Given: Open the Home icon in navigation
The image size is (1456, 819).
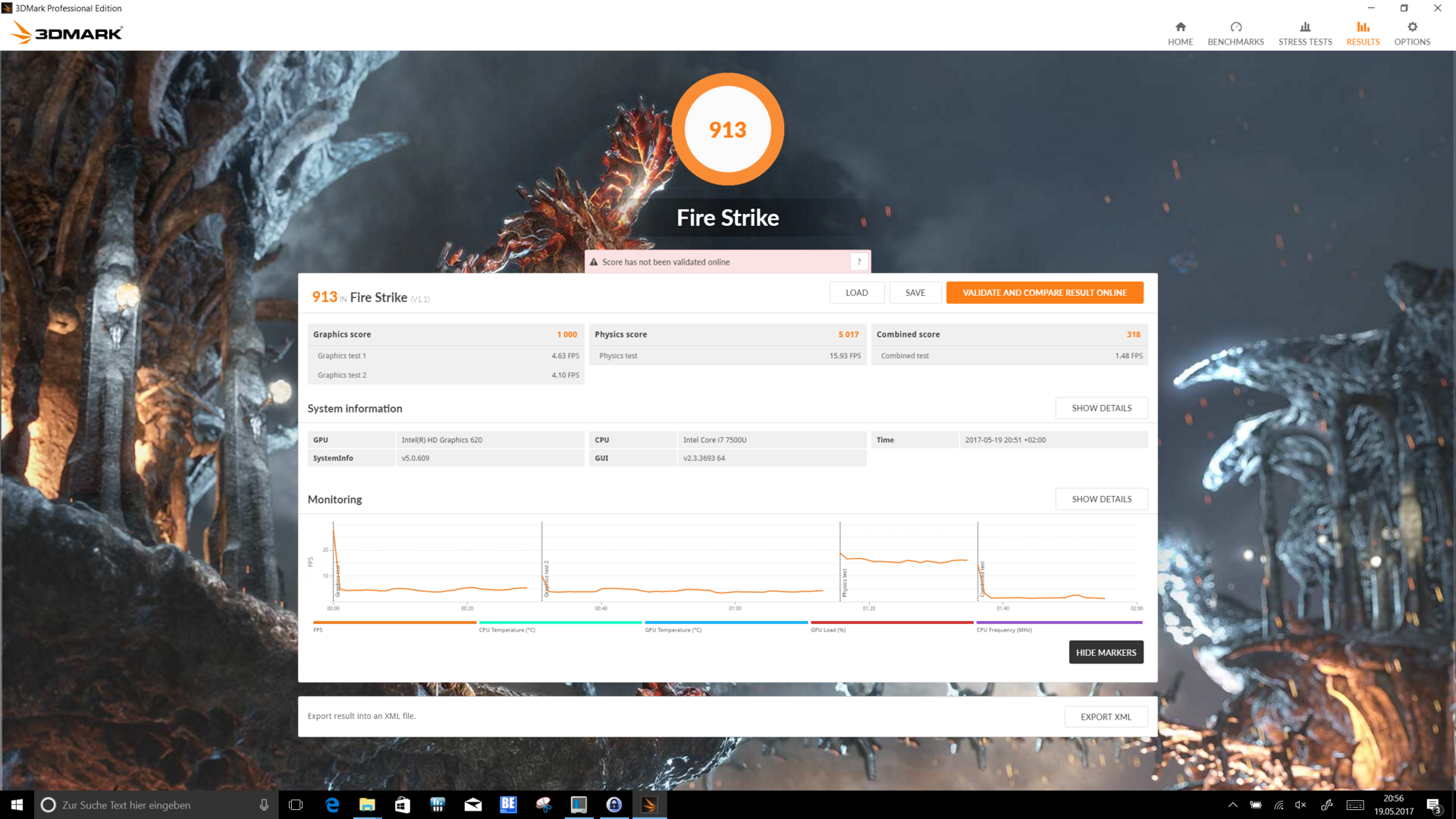Looking at the screenshot, I should point(1180,27).
